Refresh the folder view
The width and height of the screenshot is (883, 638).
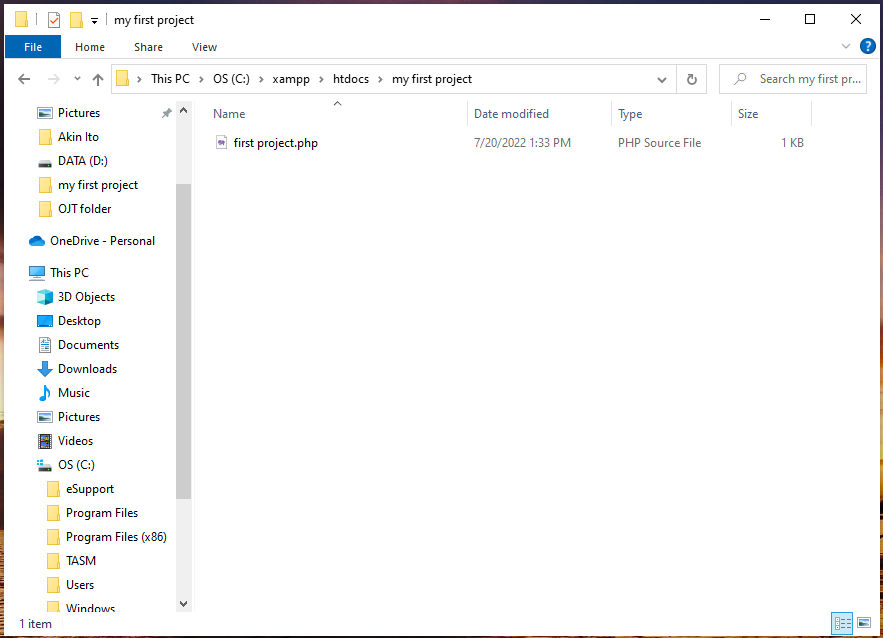(692, 79)
